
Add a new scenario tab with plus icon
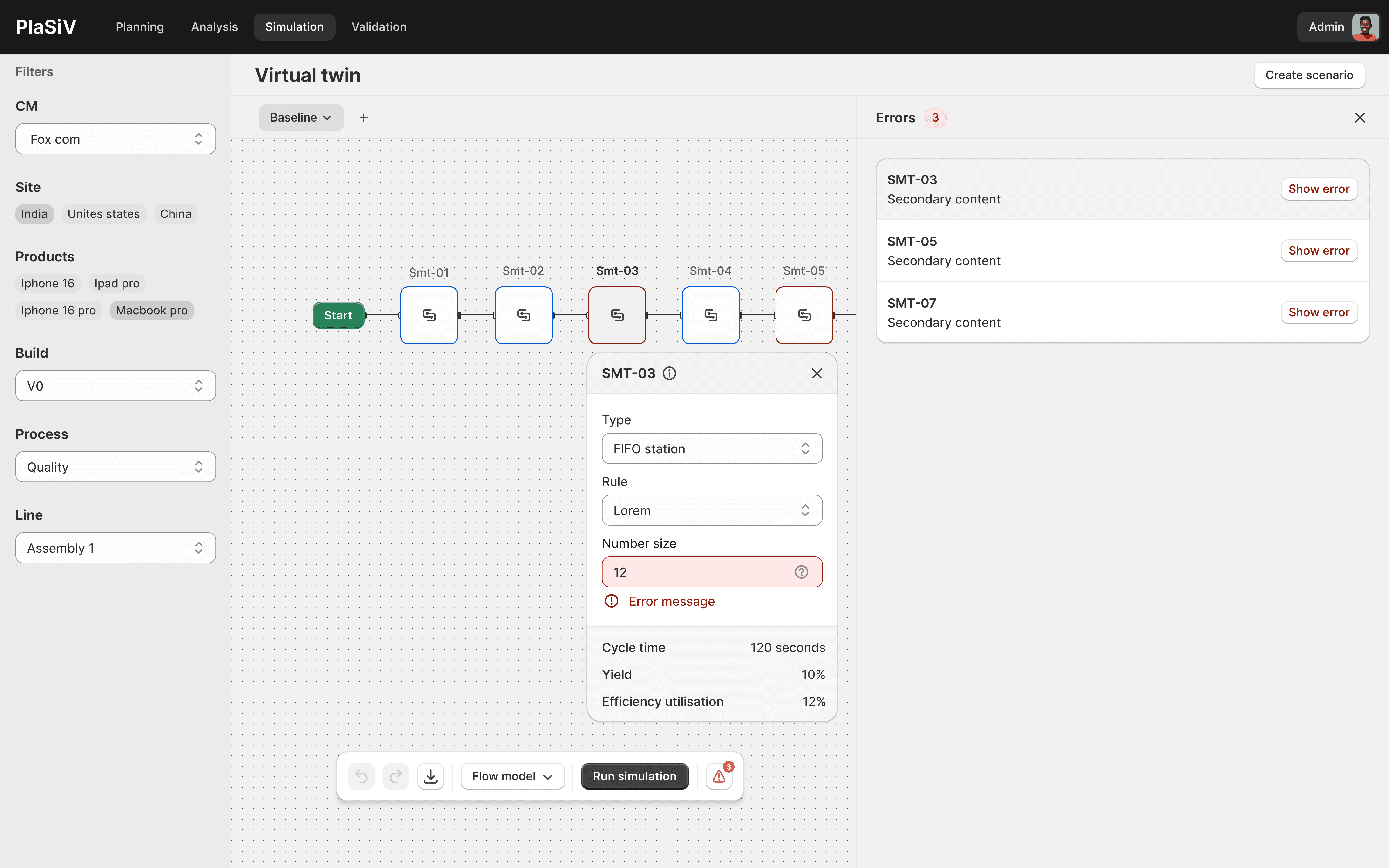tap(363, 118)
